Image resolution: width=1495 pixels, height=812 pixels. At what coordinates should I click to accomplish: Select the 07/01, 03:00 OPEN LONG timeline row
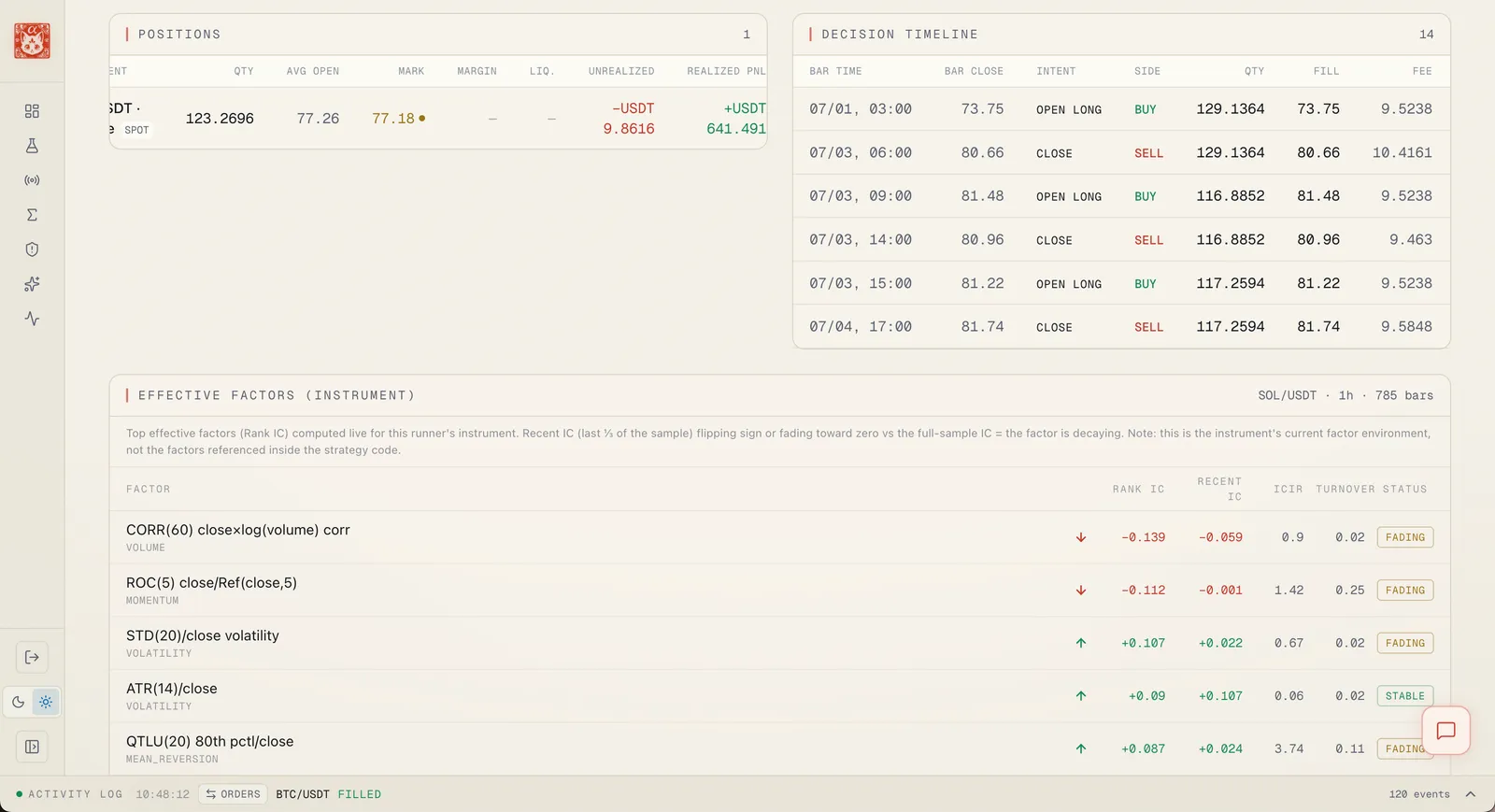pyautogui.click(x=1121, y=109)
